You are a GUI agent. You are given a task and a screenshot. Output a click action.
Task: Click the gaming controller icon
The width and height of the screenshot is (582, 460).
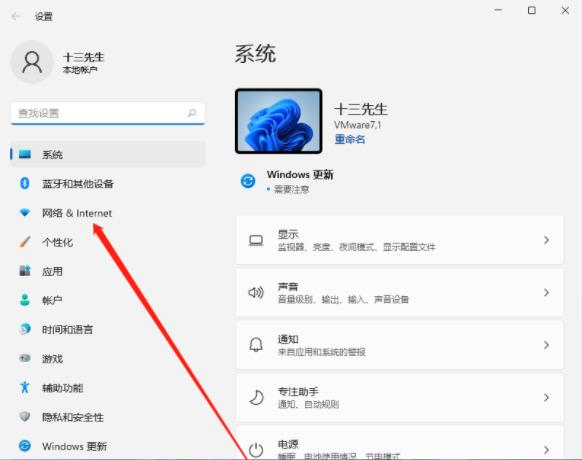[x=25, y=358]
